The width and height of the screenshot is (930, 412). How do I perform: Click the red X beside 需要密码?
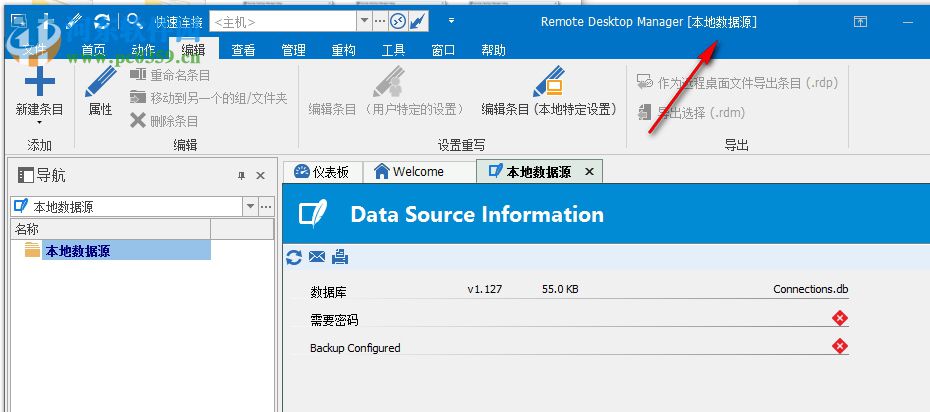point(840,318)
